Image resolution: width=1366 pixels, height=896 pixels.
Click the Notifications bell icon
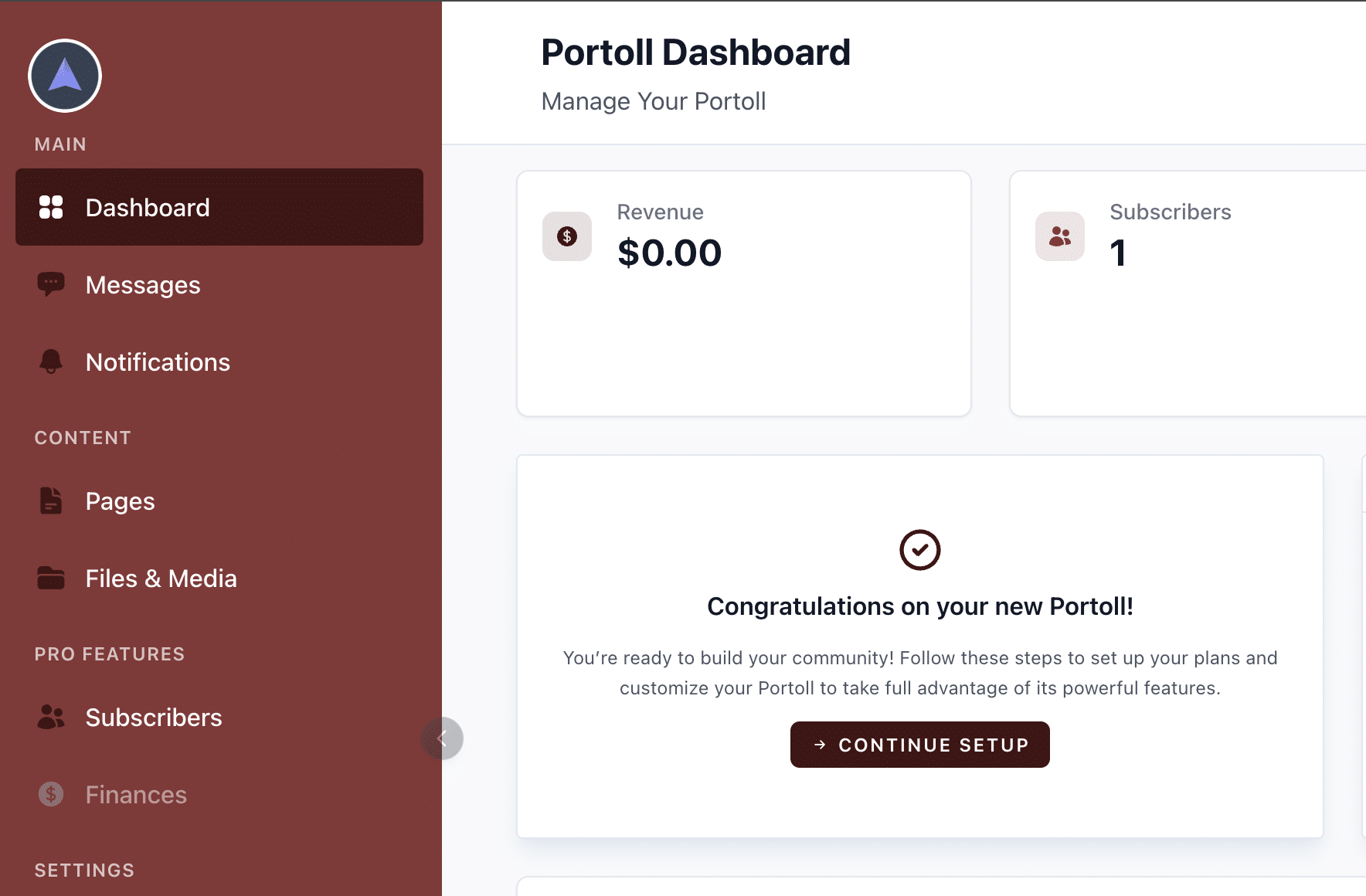point(51,361)
